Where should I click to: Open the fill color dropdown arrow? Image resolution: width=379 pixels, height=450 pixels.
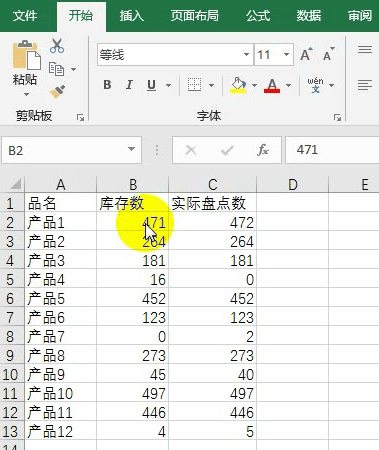[x=254, y=85]
